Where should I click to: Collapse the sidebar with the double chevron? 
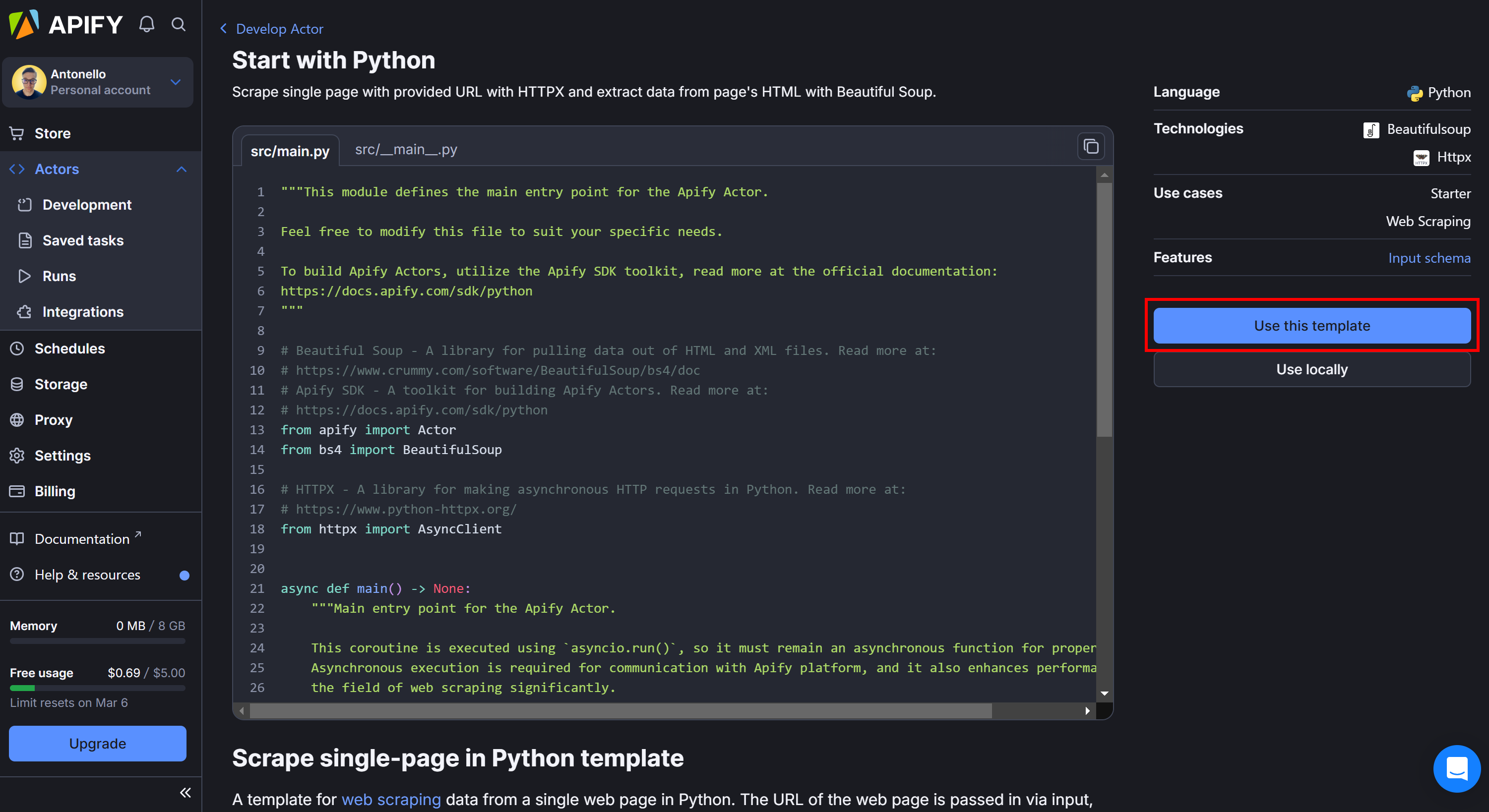coord(185,793)
